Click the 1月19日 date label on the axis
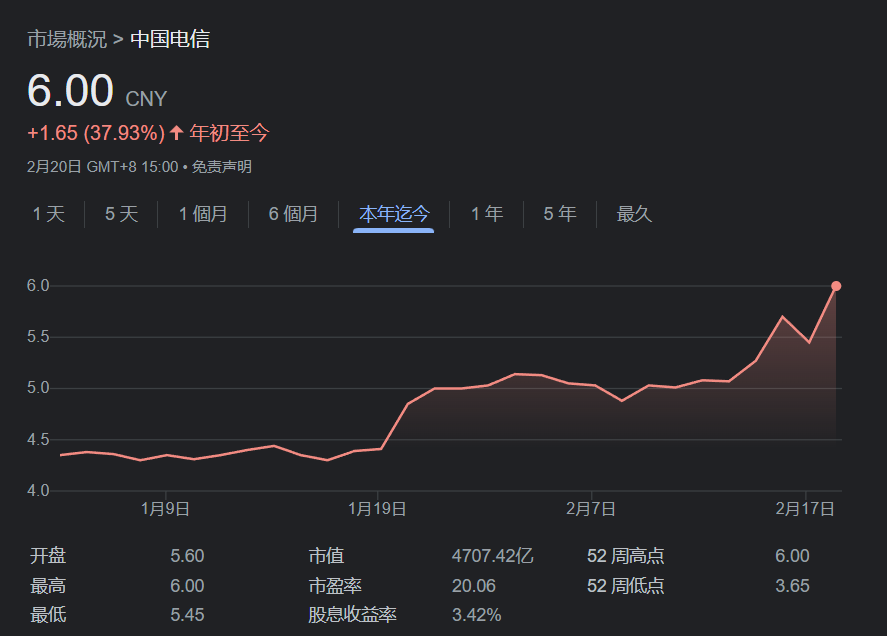Screen dimensions: 887x636 point(377,509)
